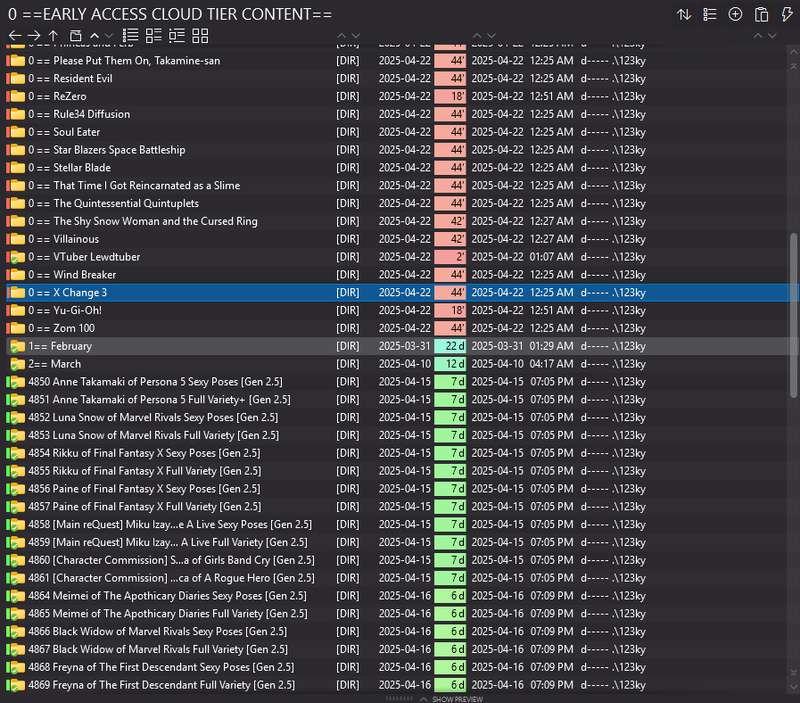Click the folder icon of Stellar Blade
The width and height of the screenshot is (800, 703).
click(16, 168)
